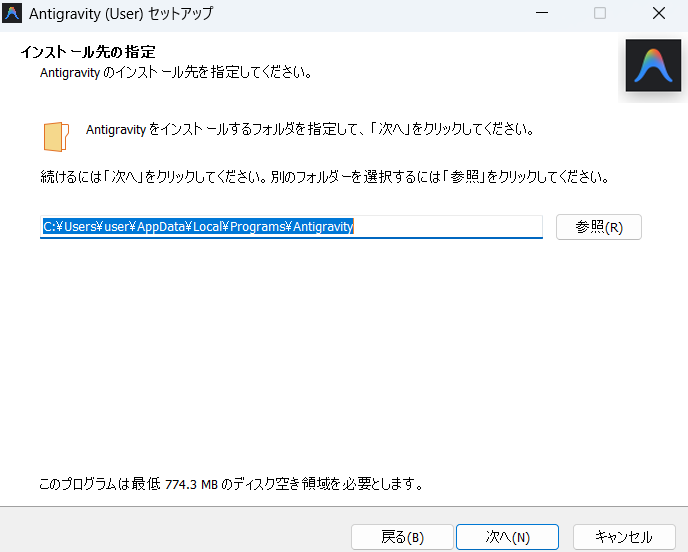688x552 pixels.
Task: Click empty space right of the path text in field
Action: point(450,227)
